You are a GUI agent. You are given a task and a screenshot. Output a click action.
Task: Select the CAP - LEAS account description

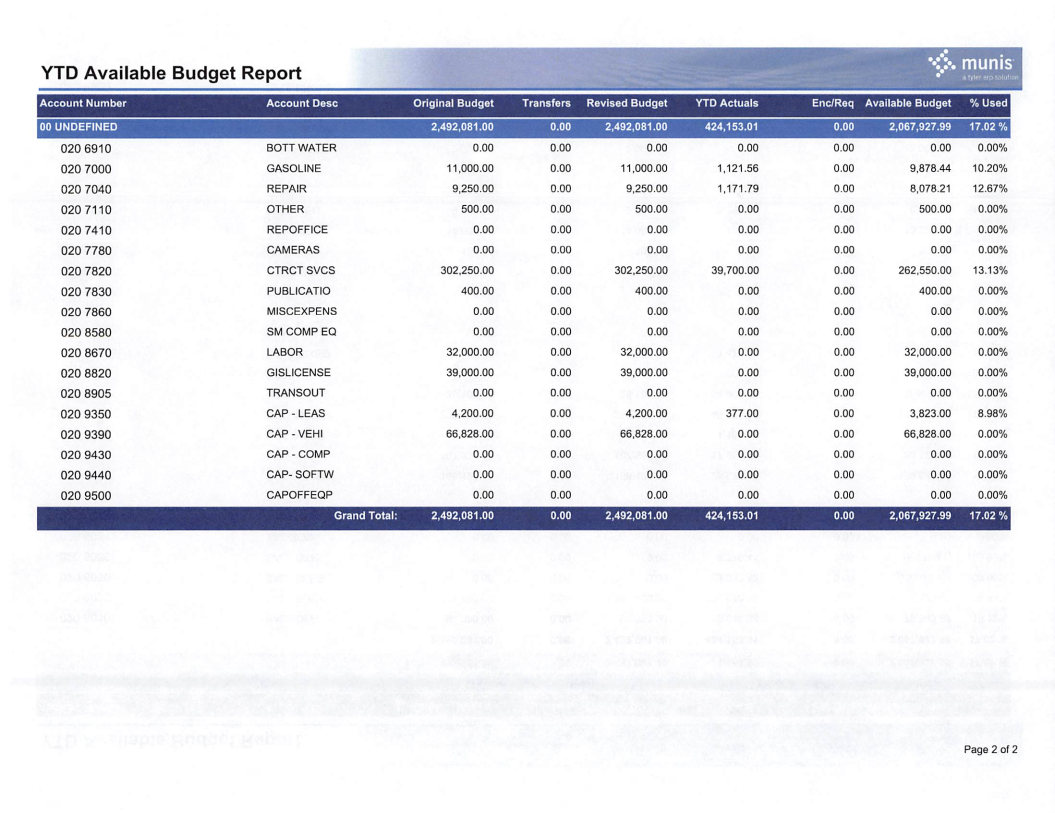click(296, 413)
